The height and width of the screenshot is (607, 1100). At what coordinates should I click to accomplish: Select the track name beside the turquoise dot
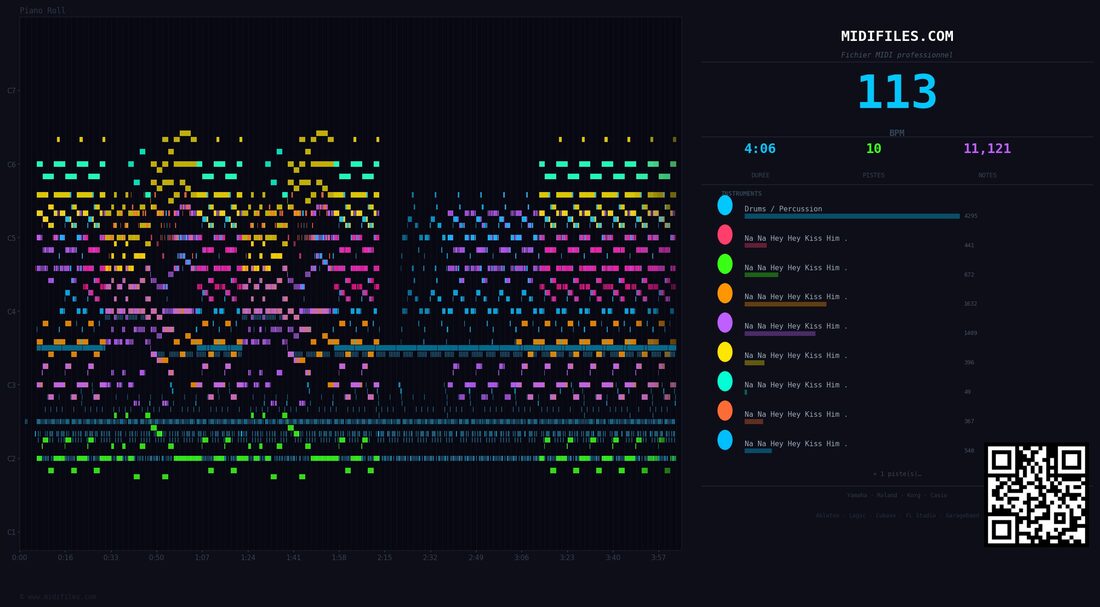(796, 385)
